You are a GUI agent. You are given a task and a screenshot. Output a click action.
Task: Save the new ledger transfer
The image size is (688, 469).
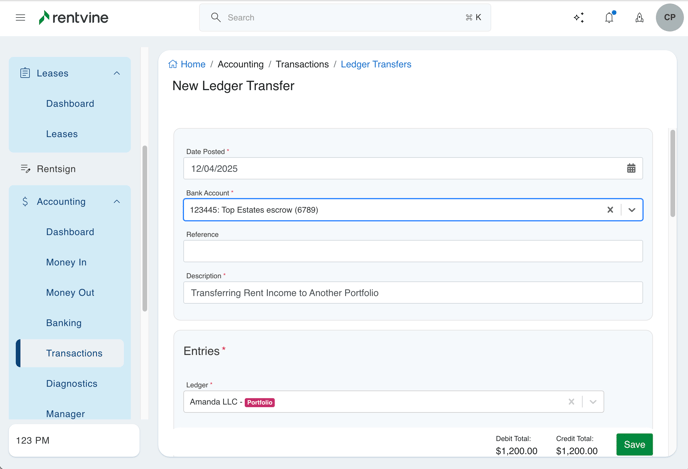point(634,445)
